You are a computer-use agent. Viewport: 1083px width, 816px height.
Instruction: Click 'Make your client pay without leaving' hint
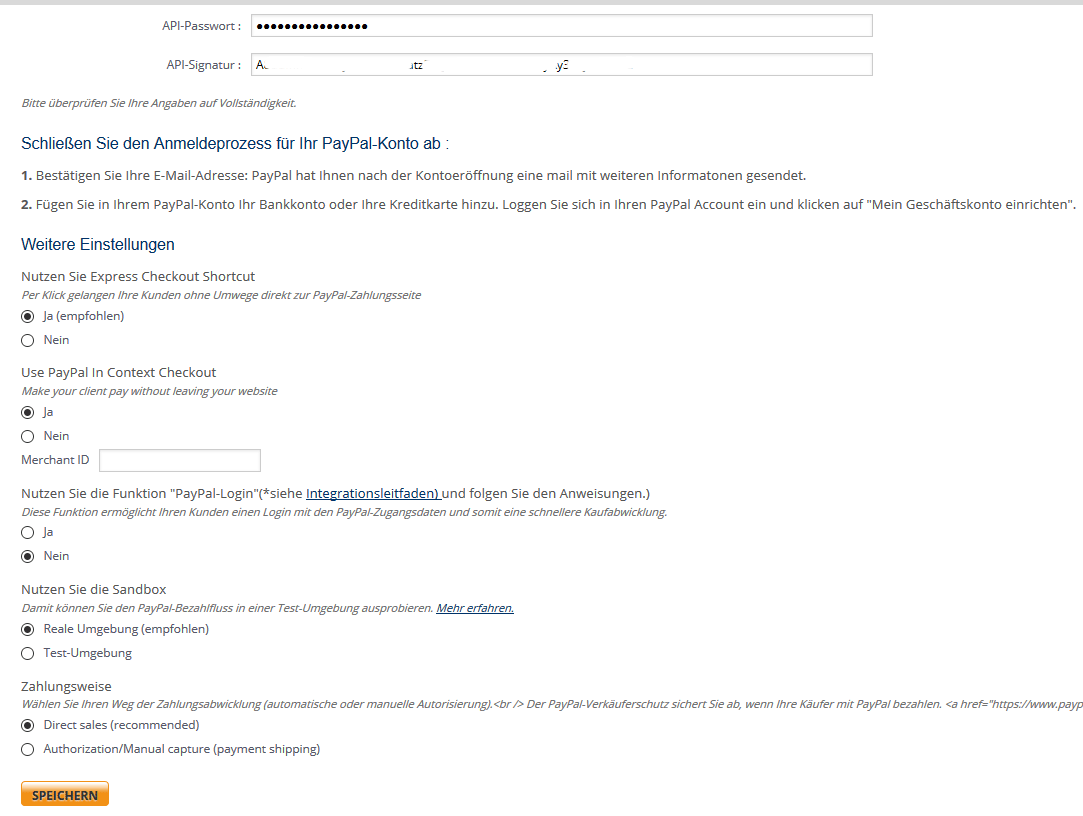pyautogui.click(x=149, y=391)
